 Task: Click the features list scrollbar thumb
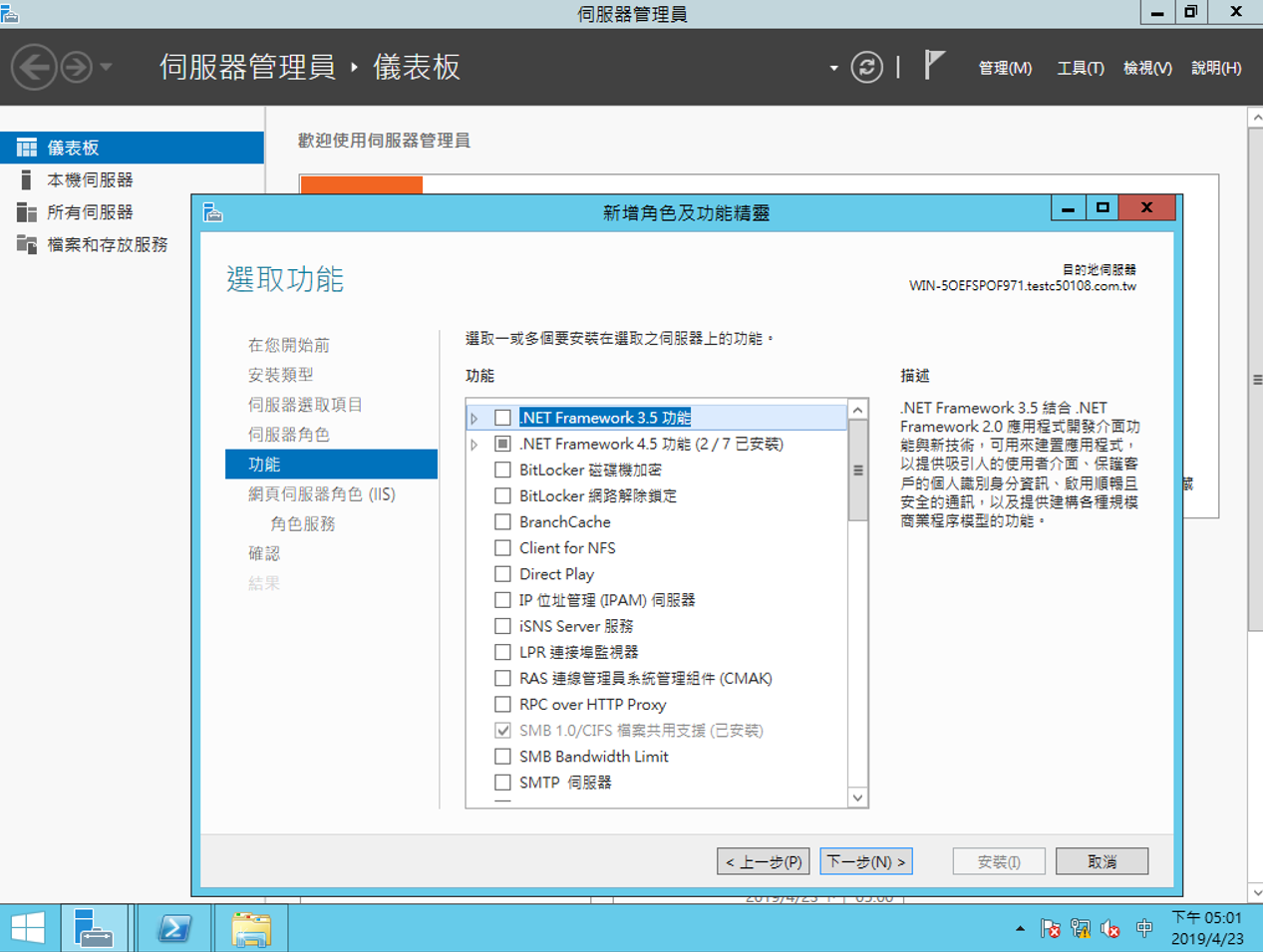857,471
